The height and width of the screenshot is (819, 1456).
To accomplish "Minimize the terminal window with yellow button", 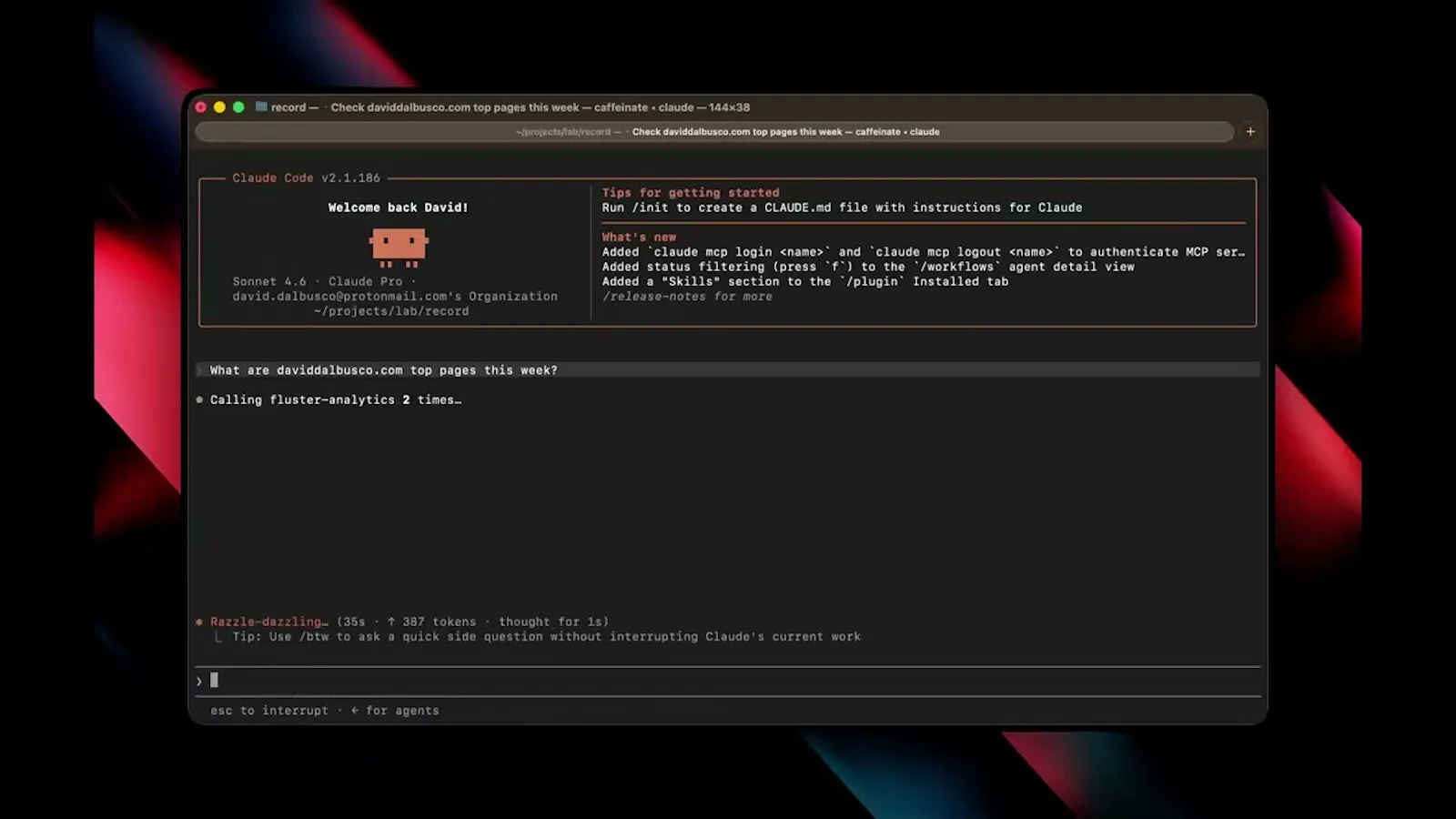I will 219,107.
